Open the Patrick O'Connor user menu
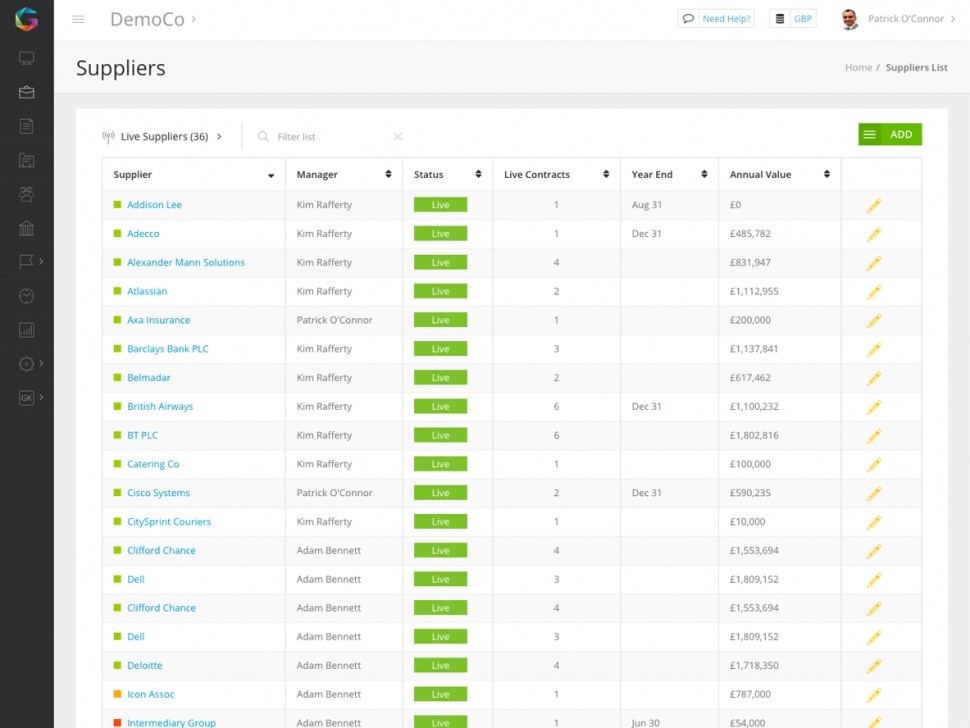The width and height of the screenshot is (970, 728). click(x=898, y=19)
